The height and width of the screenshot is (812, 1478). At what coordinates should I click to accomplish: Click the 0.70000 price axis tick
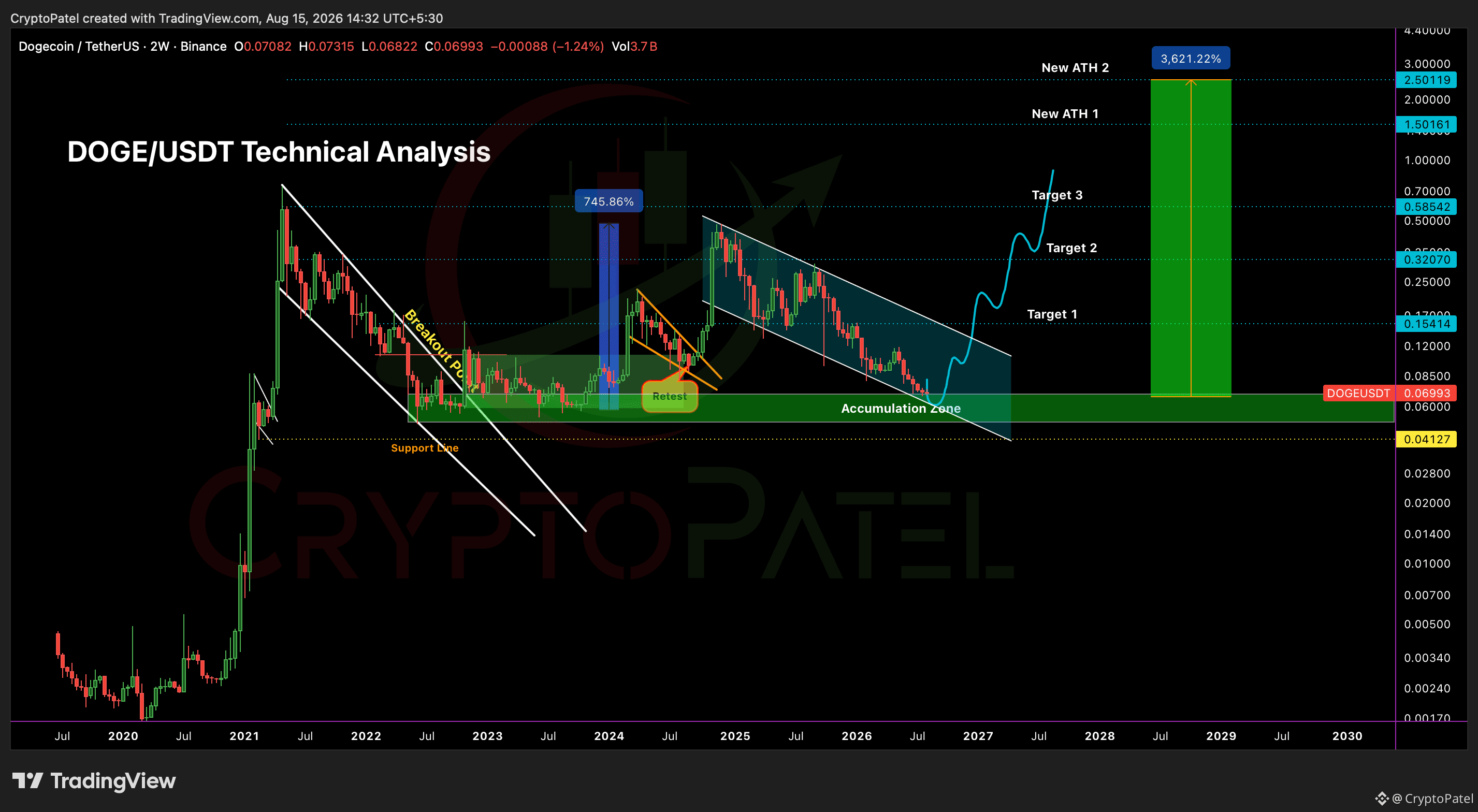(x=1427, y=191)
